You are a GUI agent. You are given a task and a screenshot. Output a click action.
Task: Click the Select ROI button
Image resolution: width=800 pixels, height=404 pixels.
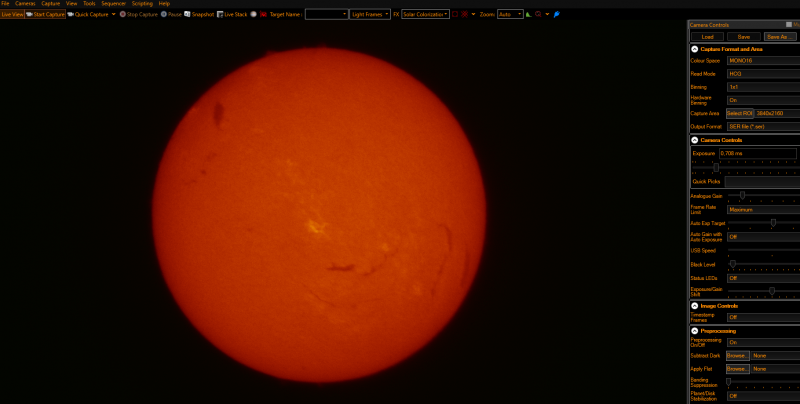coord(740,113)
